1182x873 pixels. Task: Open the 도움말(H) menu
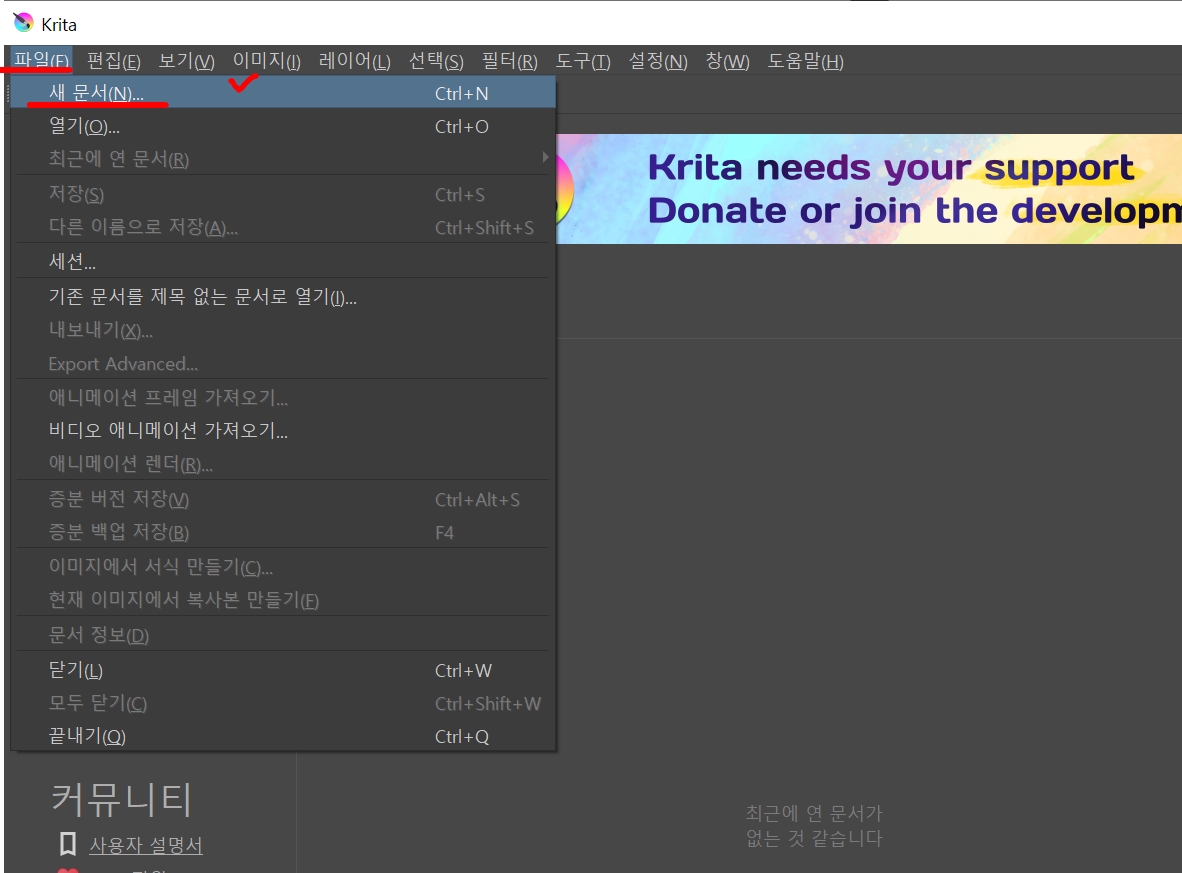pos(805,61)
